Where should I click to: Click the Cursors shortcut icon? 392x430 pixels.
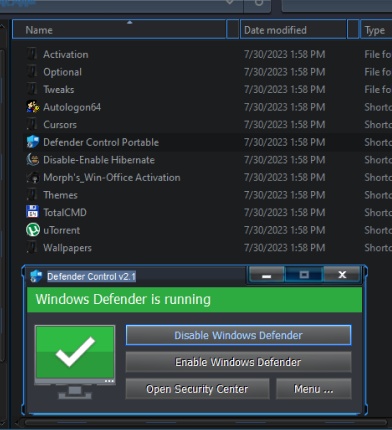pos(32,124)
